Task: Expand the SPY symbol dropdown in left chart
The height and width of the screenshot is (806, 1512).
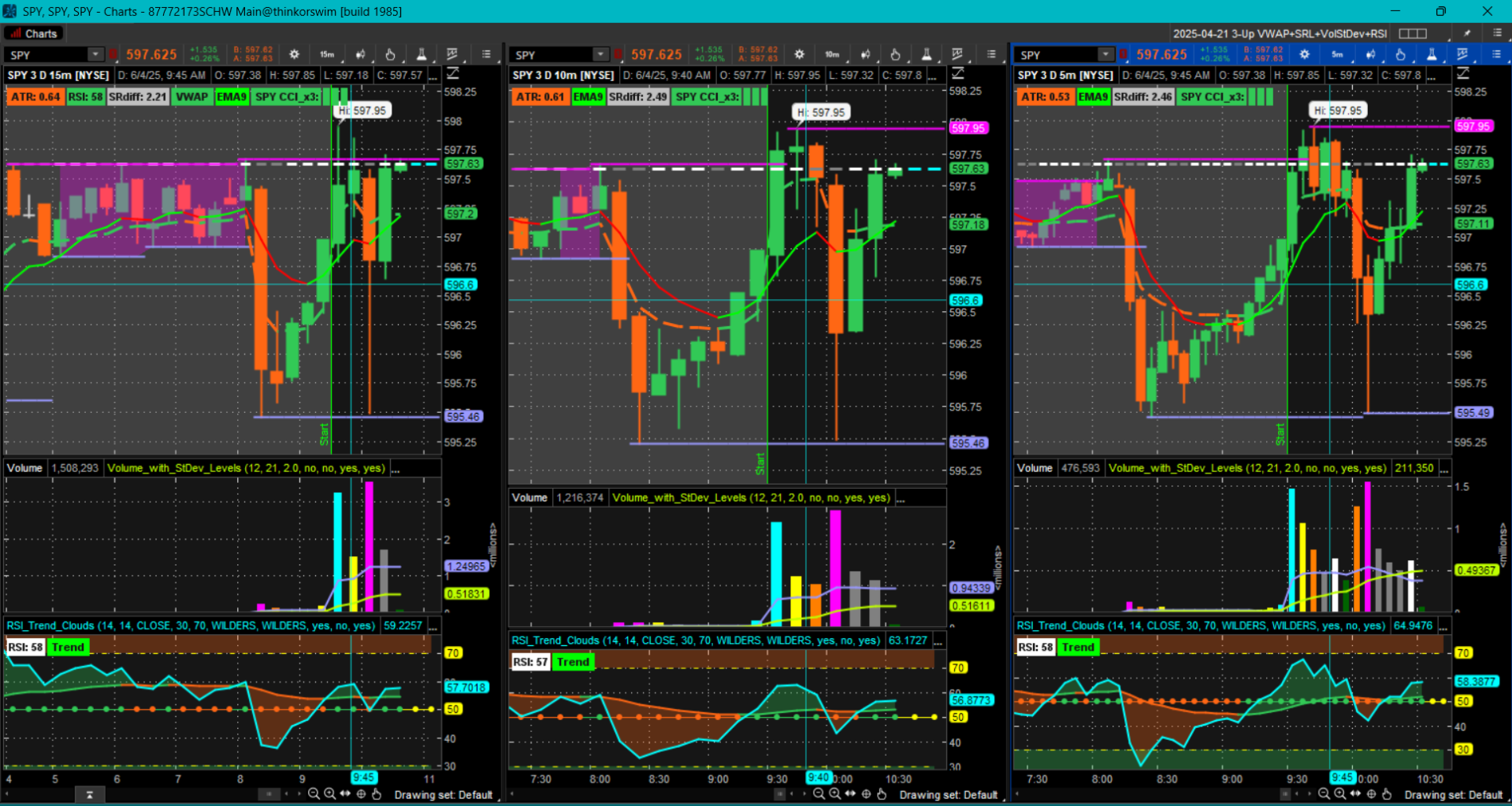Action: click(95, 54)
